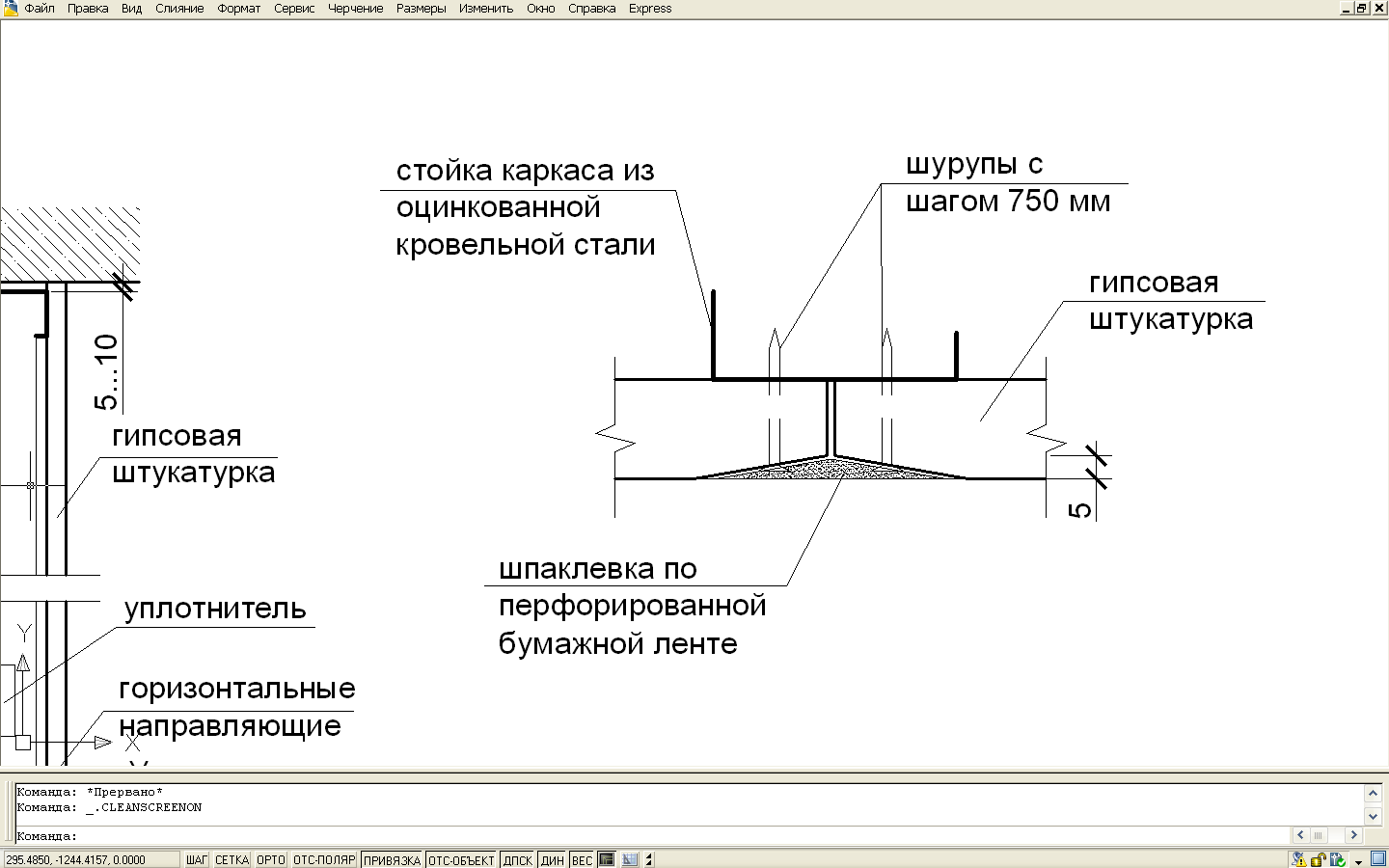Click the clean screen square icon

pos(1377,859)
